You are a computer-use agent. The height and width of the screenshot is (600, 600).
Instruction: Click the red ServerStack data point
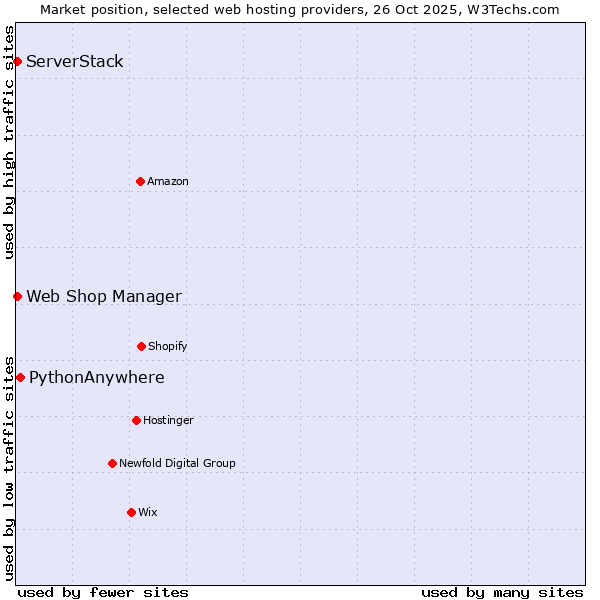[x=17, y=62]
